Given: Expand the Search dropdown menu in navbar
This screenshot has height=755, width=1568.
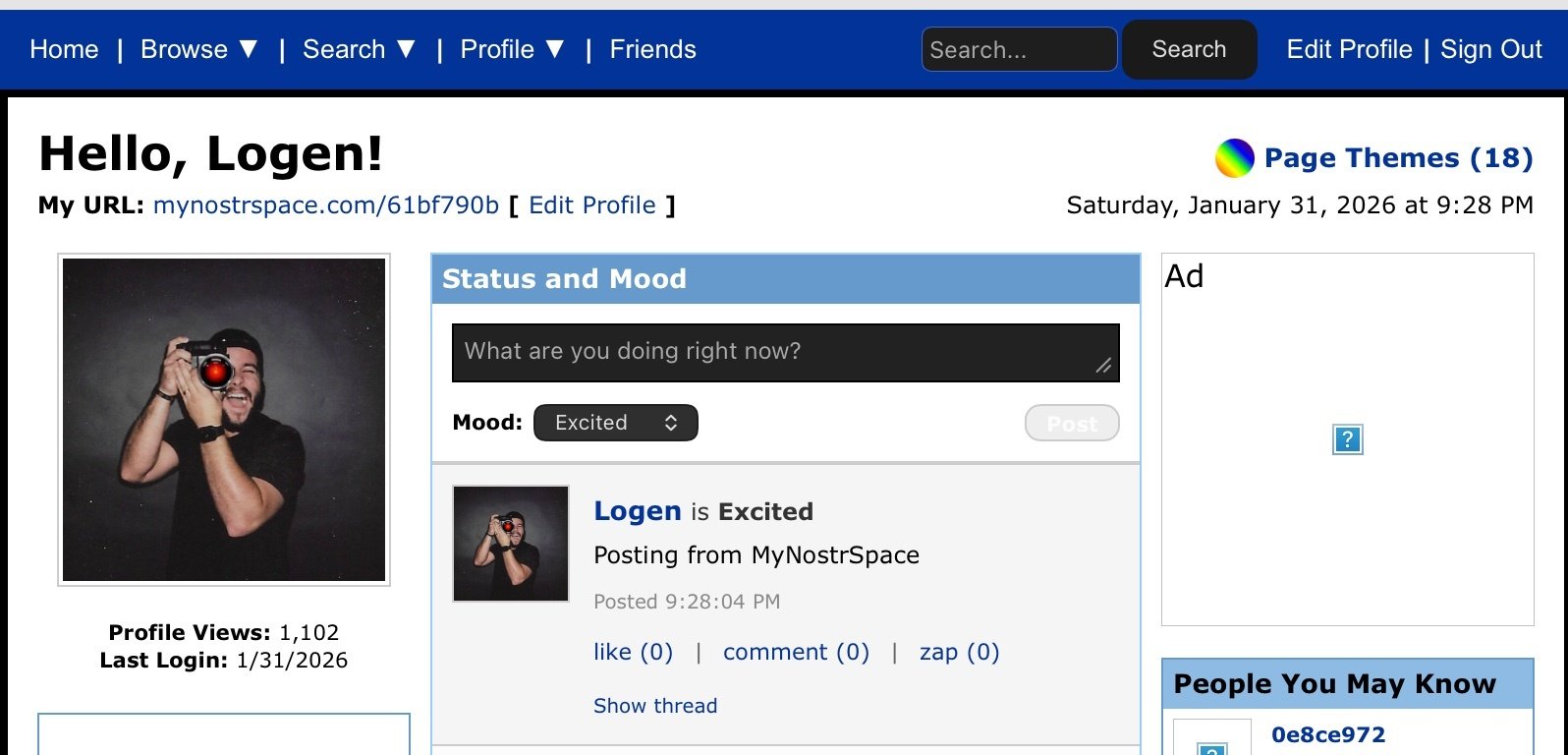Looking at the screenshot, I should point(360,49).
